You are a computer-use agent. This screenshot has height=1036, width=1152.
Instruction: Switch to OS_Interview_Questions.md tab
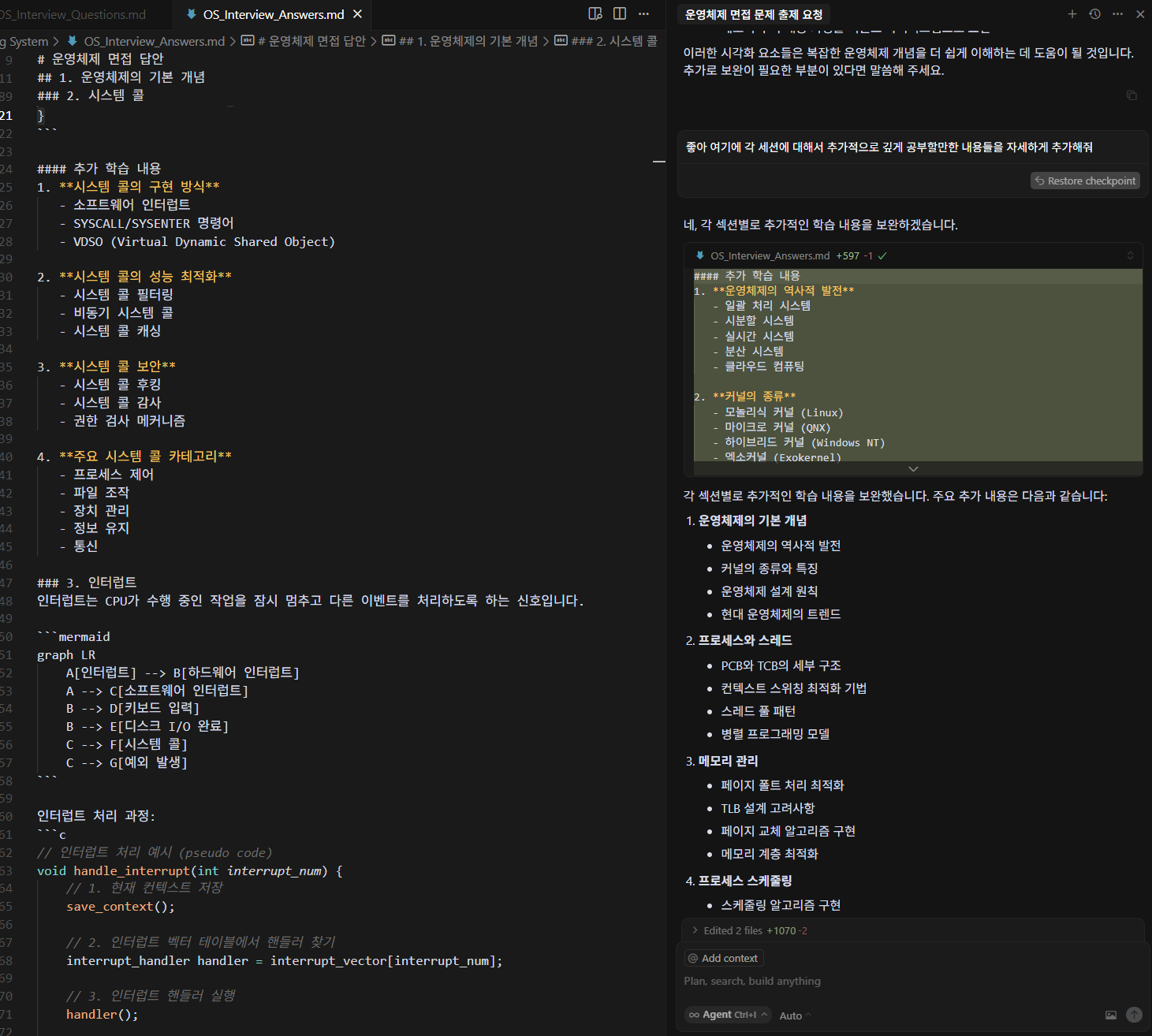pos(73,14)
